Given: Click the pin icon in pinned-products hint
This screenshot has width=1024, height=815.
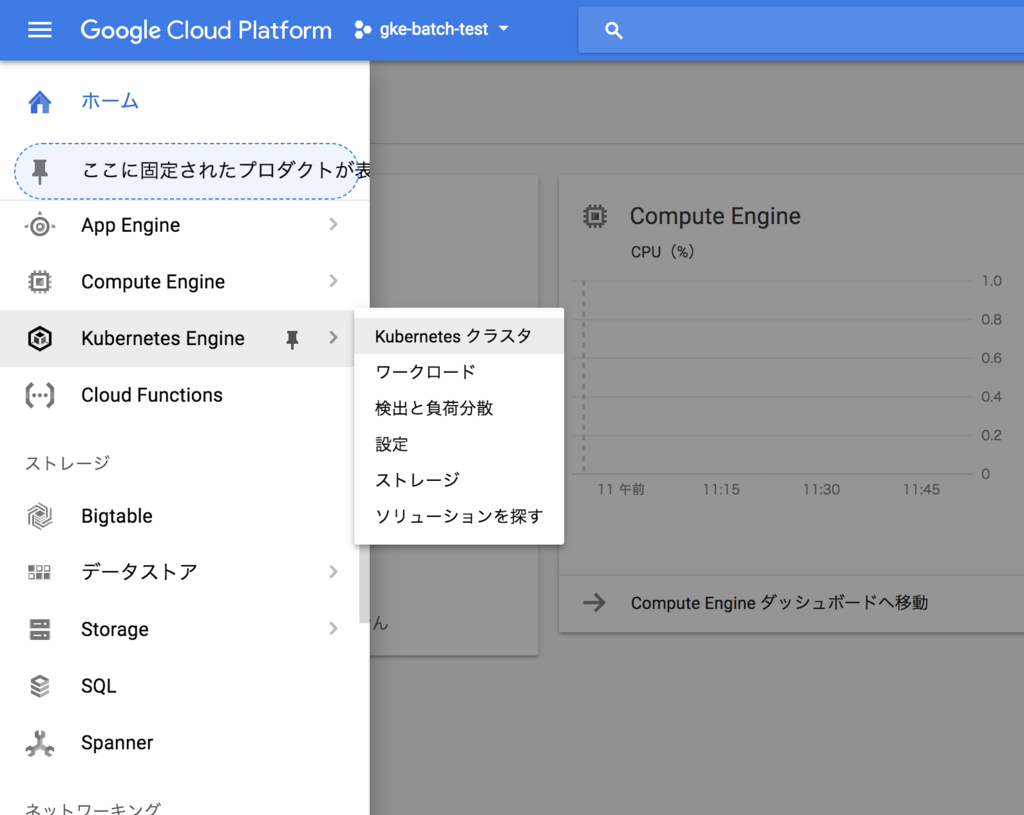Looking at the screenshot, I should click(x=40, y=171).
